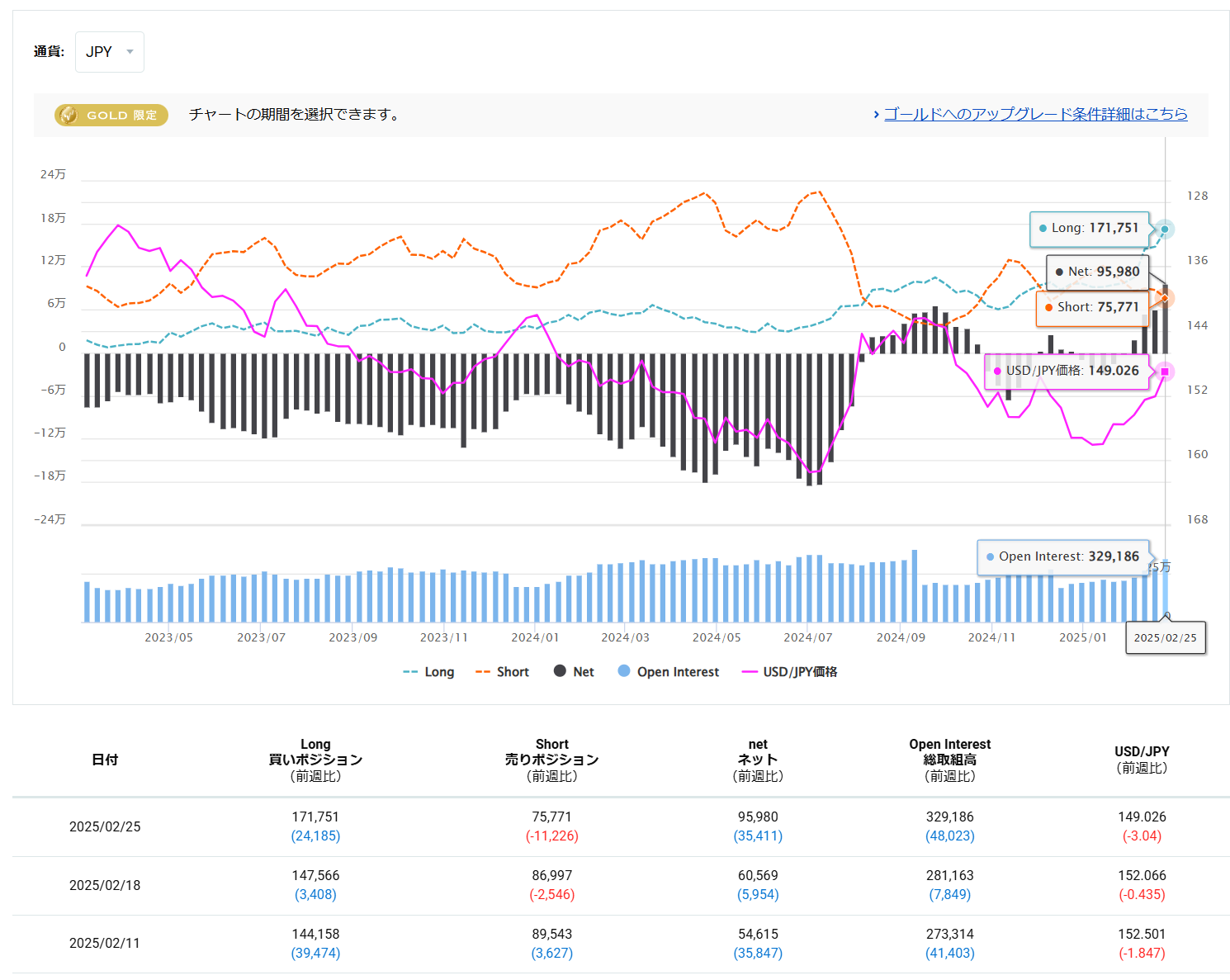Click the 2025/02/25 date label on axis
The width and height of the screenshot is (1230, 980).
1165,637
